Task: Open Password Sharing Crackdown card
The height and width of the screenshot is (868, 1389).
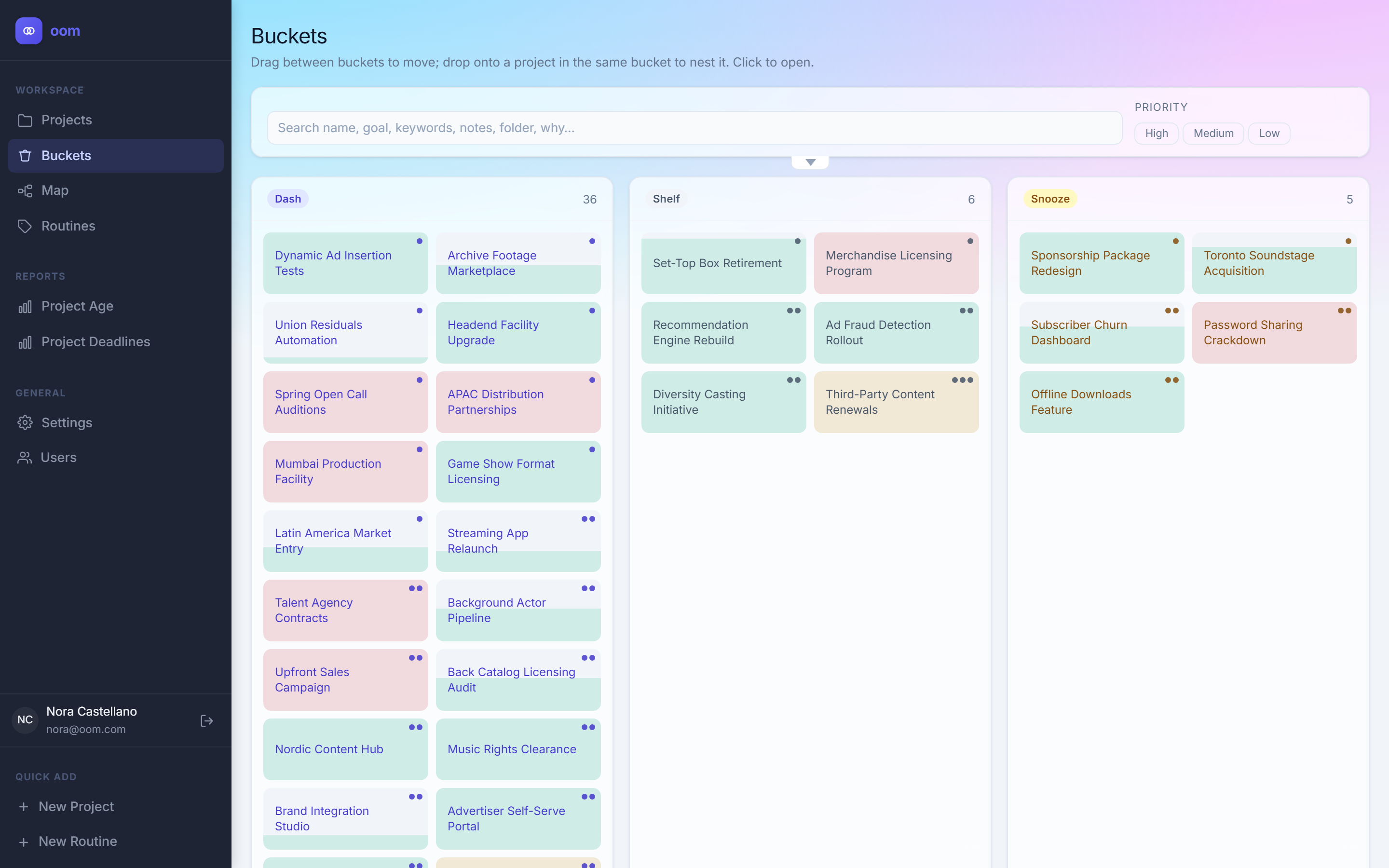Action: (x=1274, y=333)
